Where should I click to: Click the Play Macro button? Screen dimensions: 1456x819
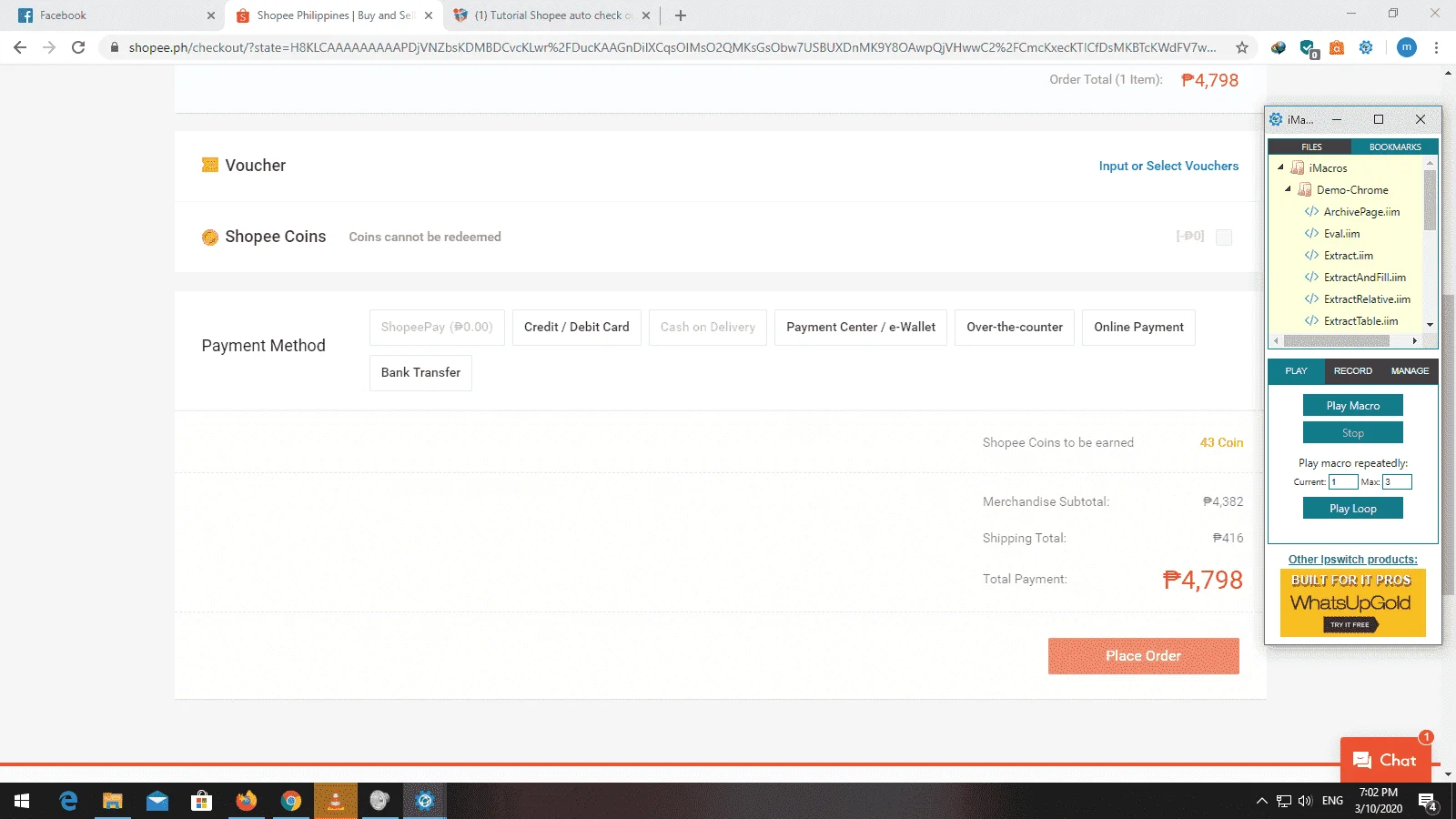tap(1353, 406)
